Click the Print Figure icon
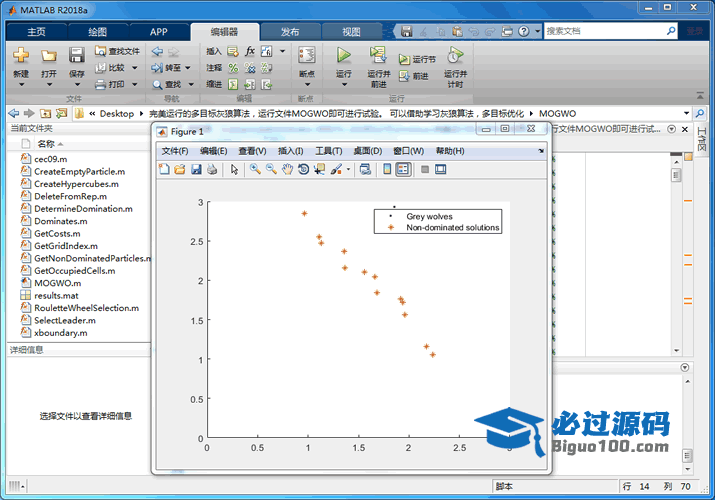The height and width of the screenshot is (500, 715). tap(211, 169)
